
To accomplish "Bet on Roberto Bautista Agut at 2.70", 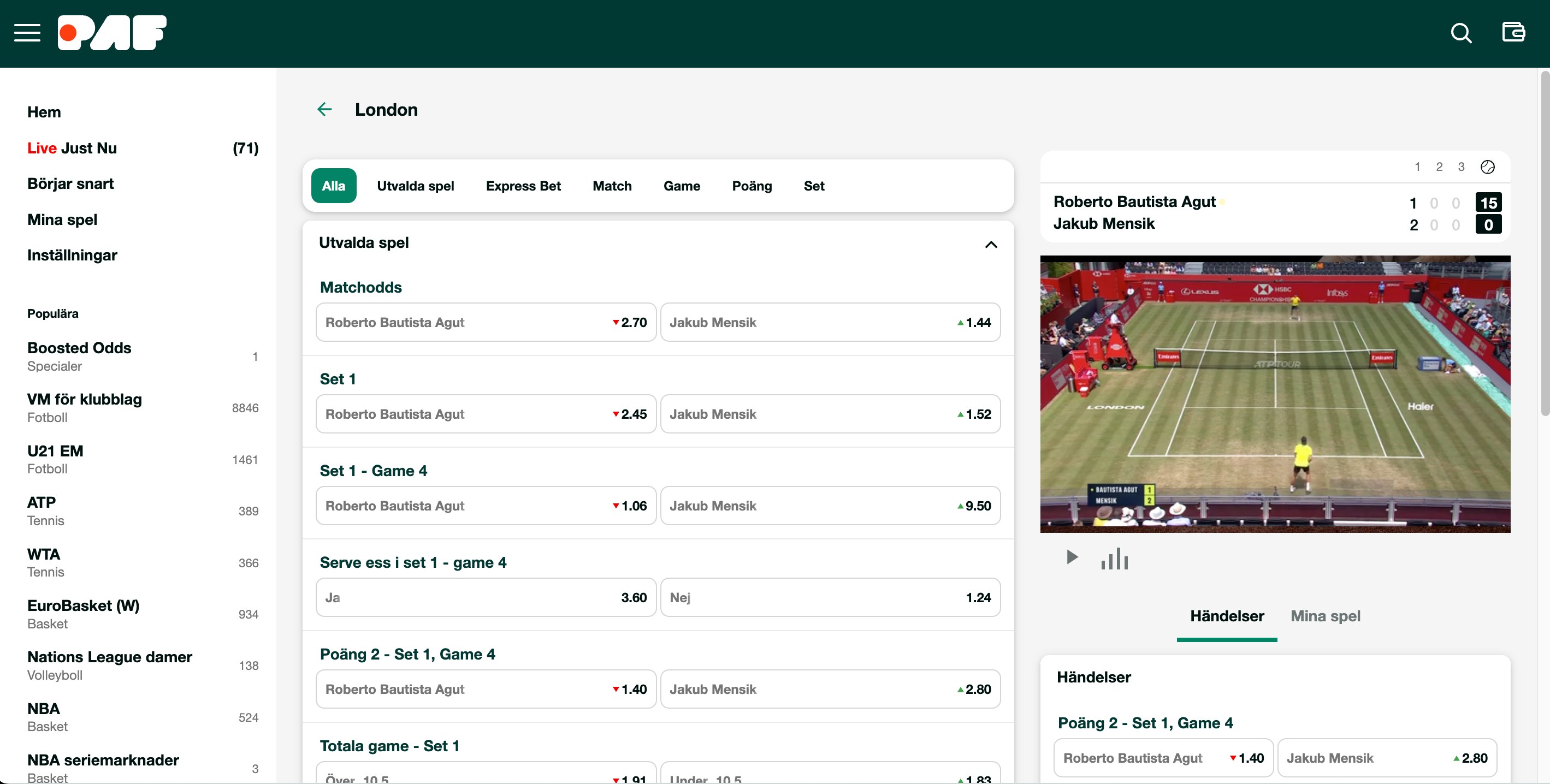I will point(486,322).
